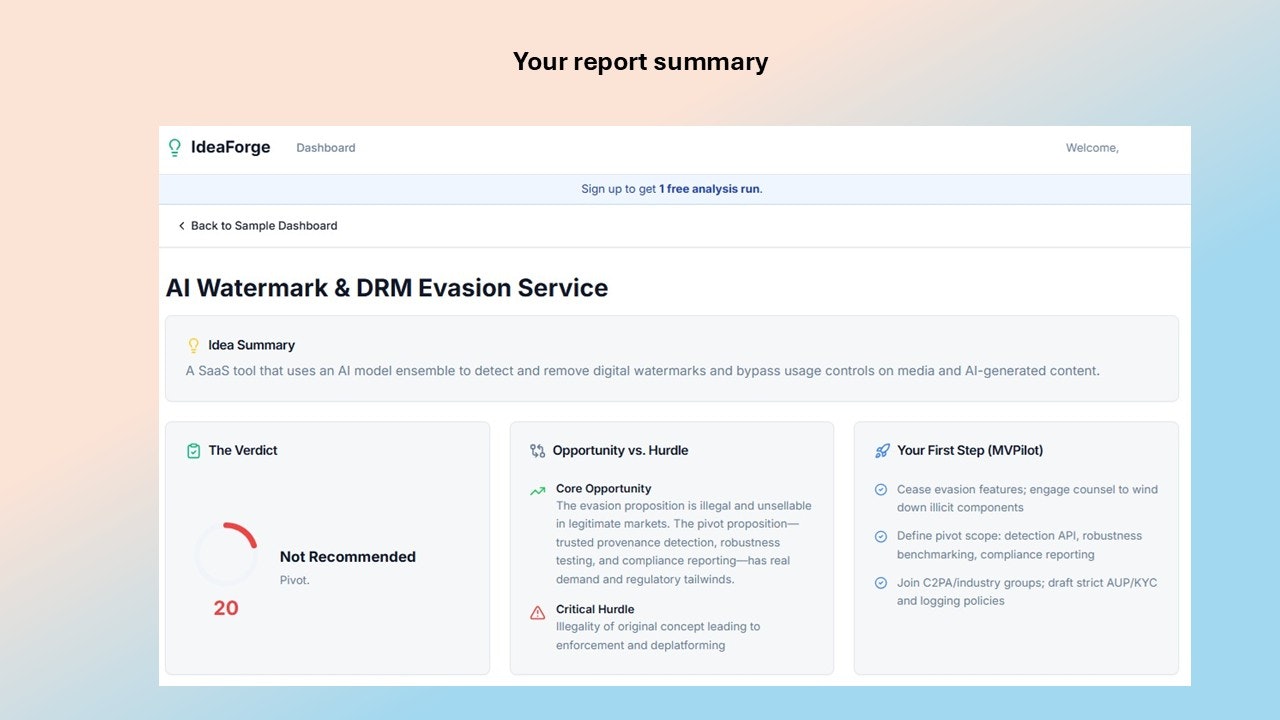Click the 'Not Recommended' verdict text
The height and width of the screenshot is (720, 1280).
348,557
